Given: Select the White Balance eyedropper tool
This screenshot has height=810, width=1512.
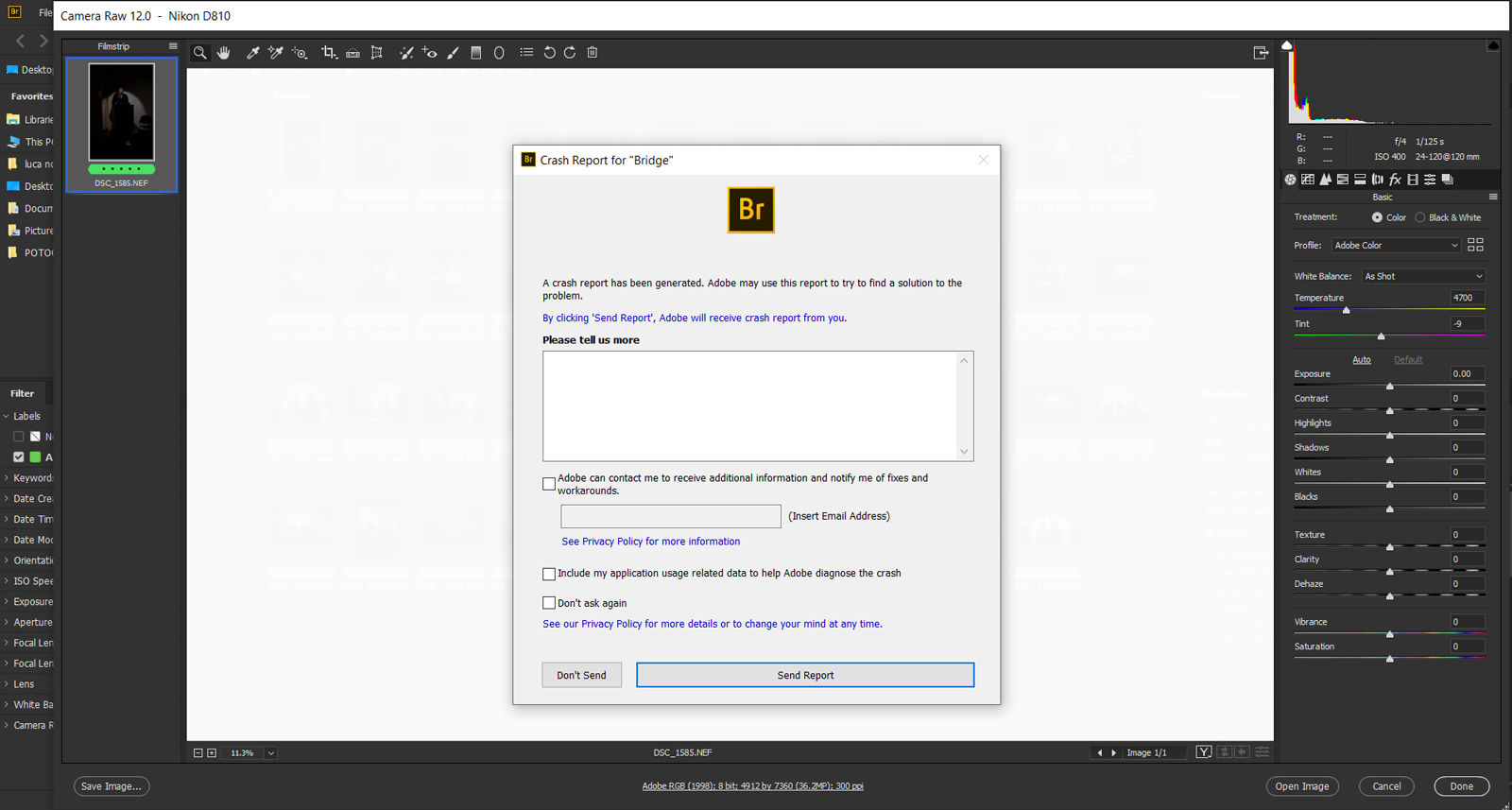Looking at the screenshot, I should (x=252, y=53).
